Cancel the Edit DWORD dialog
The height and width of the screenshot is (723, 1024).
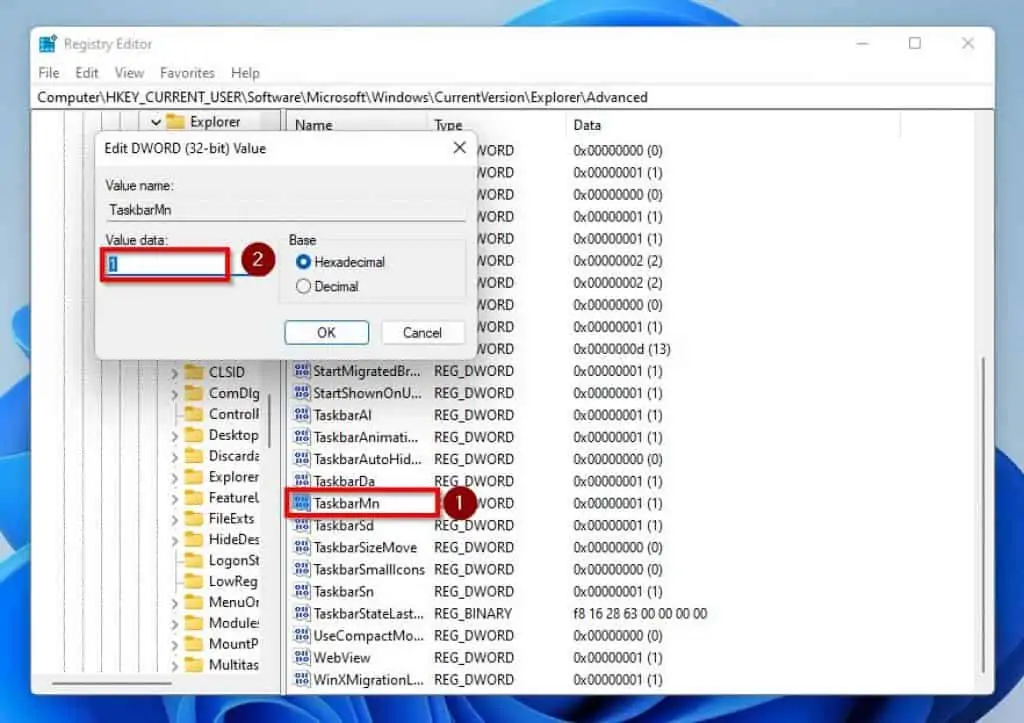[422, 332]
